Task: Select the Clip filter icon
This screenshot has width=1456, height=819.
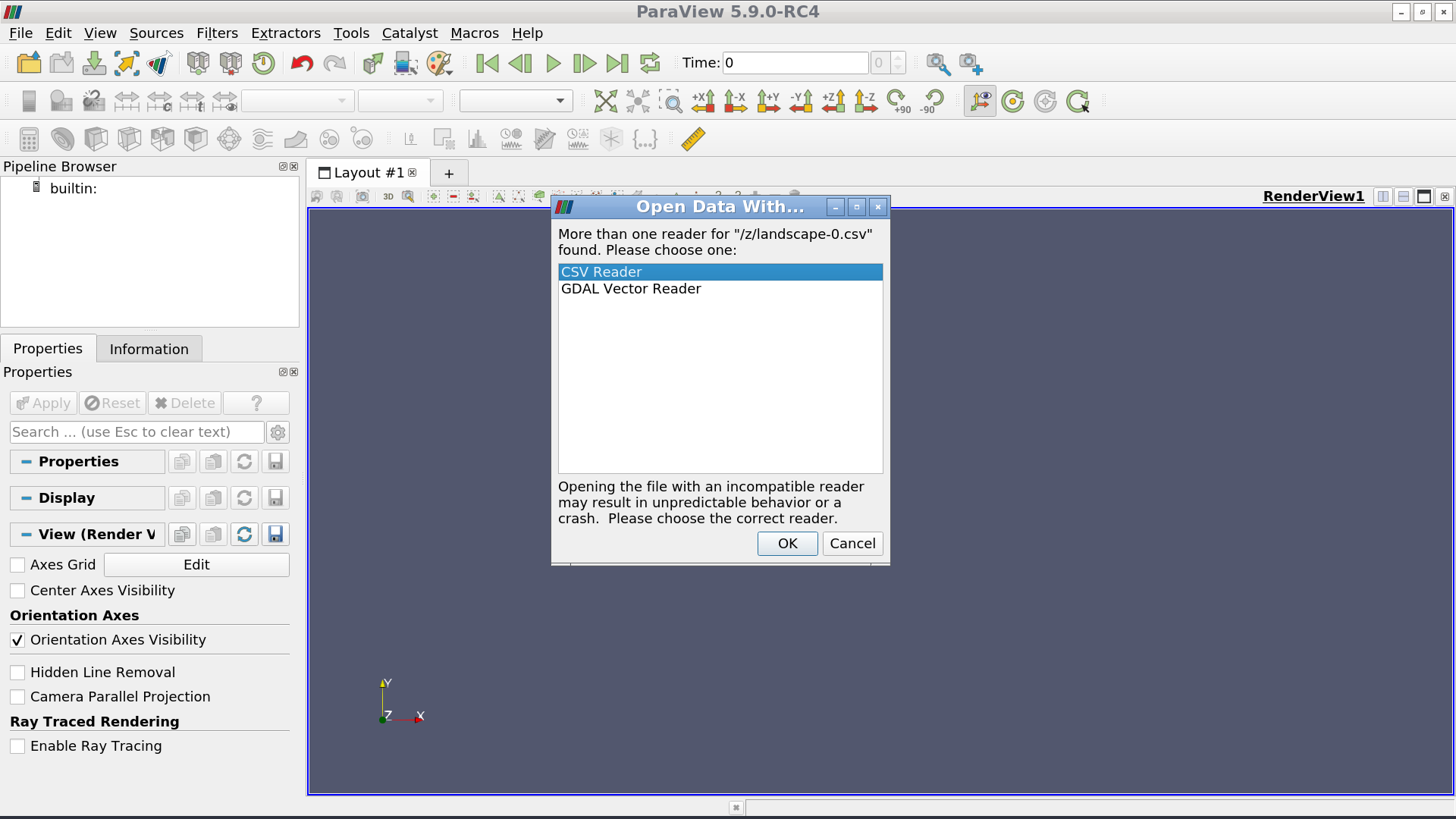Action: click(96, 139)
